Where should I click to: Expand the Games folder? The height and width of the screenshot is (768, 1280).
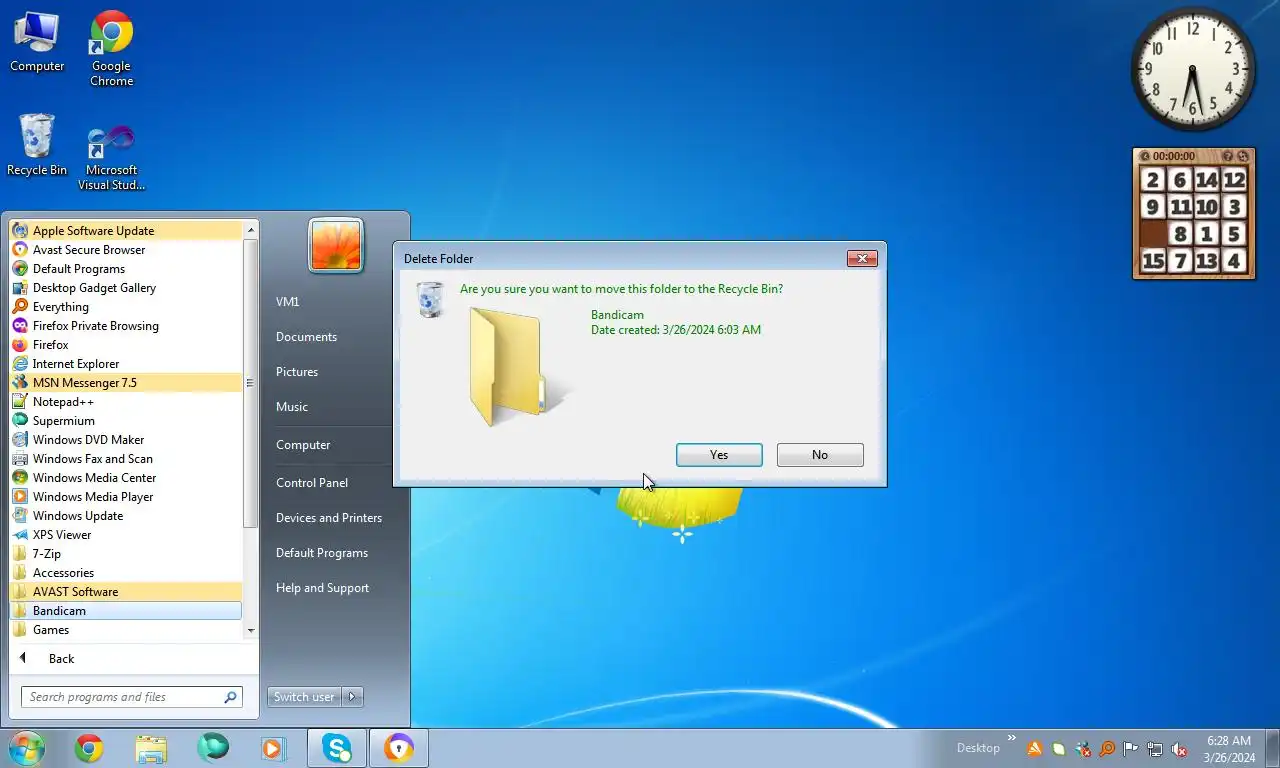[126, 630]
